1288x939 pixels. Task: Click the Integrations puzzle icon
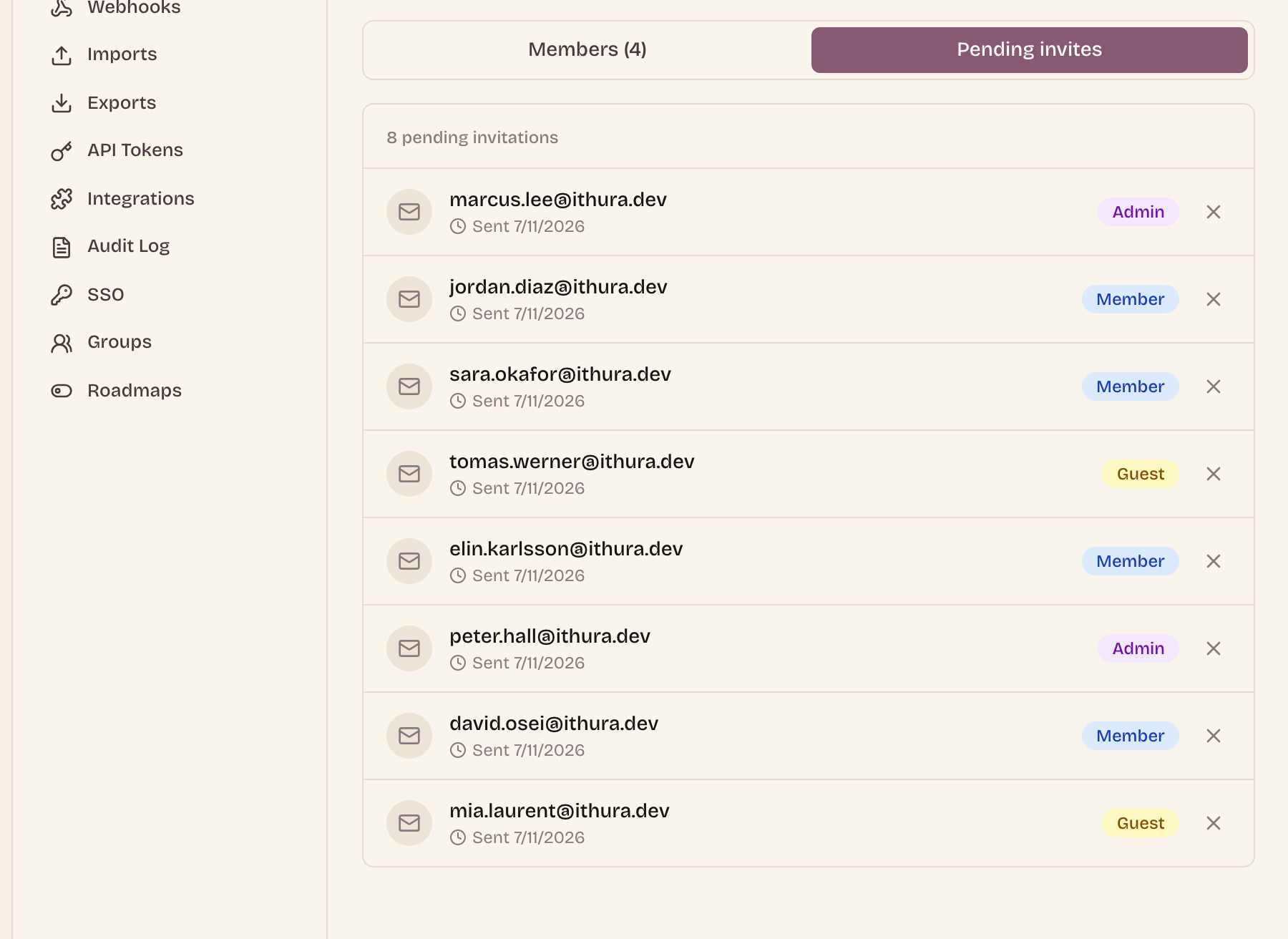[x=62, y=199]
